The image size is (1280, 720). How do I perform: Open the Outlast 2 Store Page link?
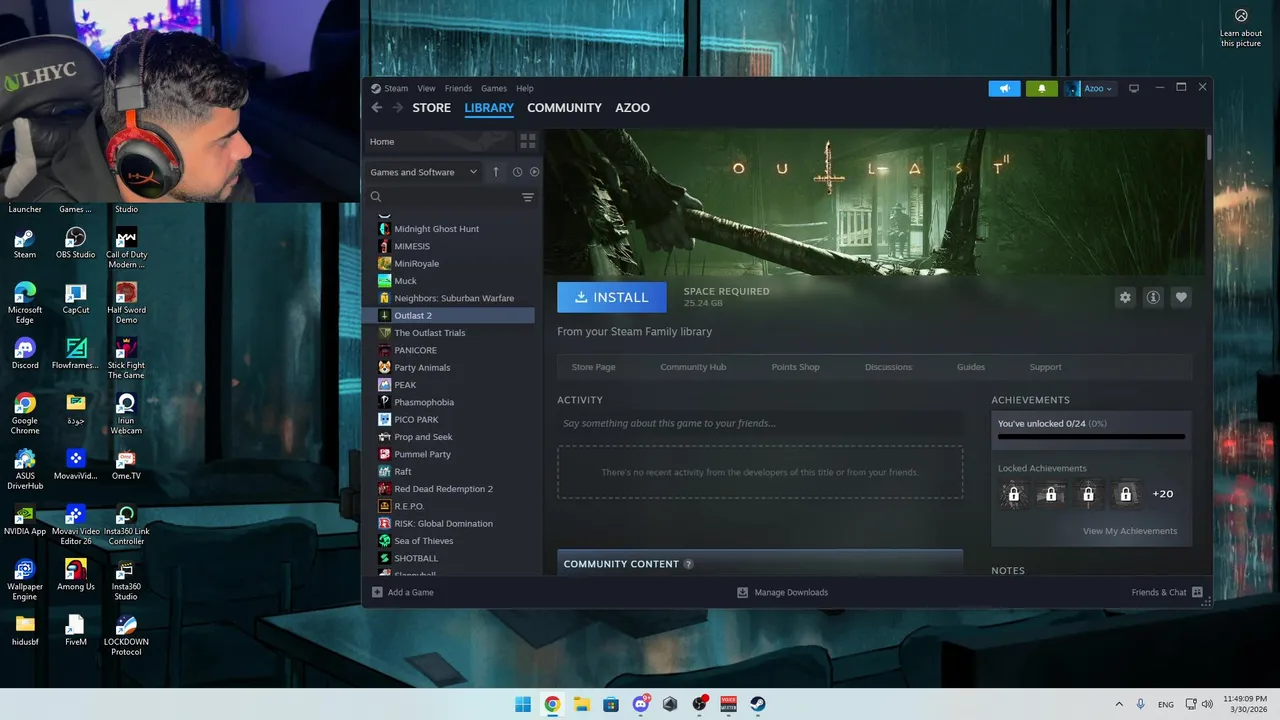point(593,367)
